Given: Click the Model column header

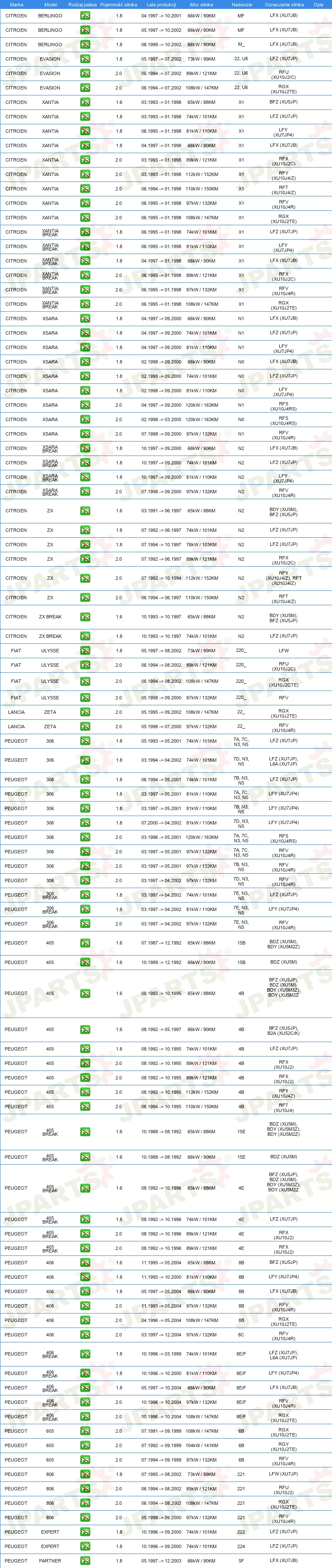Looking at the screenshot, I should pos(51,4).
